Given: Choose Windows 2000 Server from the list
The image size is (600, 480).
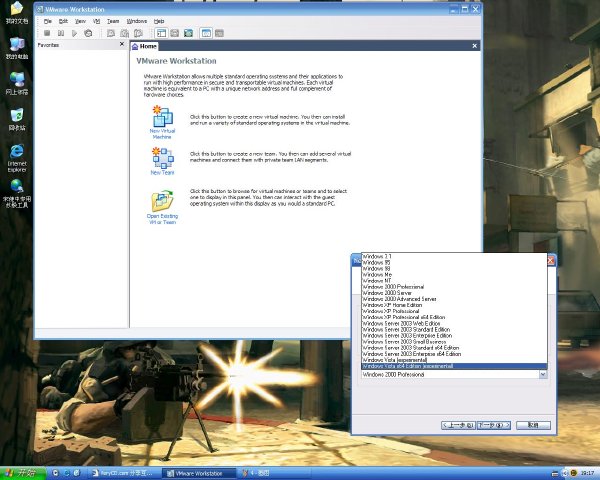Looking at the screenshot, I should [454, 293].
